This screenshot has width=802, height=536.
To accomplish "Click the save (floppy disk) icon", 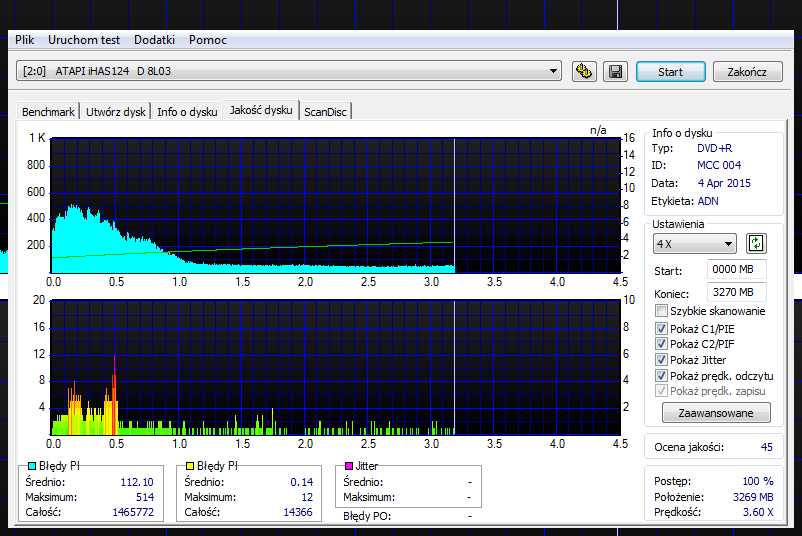I will [x=615, y=72].
